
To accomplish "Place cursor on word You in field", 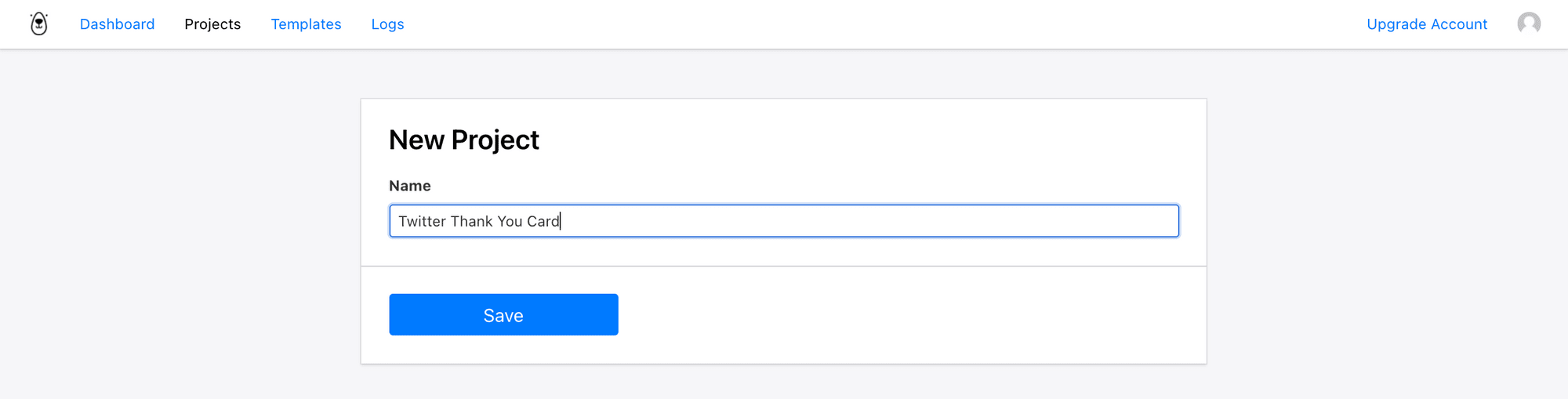I will point(510,221).
